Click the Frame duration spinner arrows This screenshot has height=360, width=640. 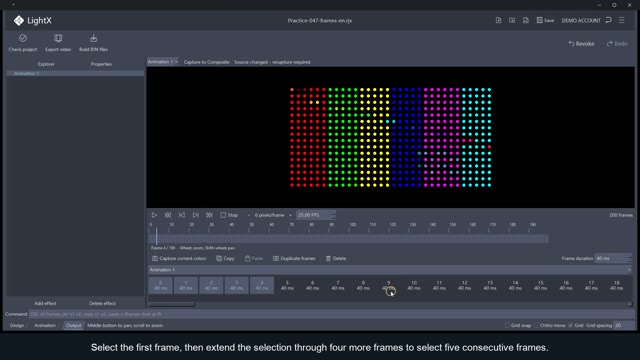pyautogui.click(x=629, y=258)
